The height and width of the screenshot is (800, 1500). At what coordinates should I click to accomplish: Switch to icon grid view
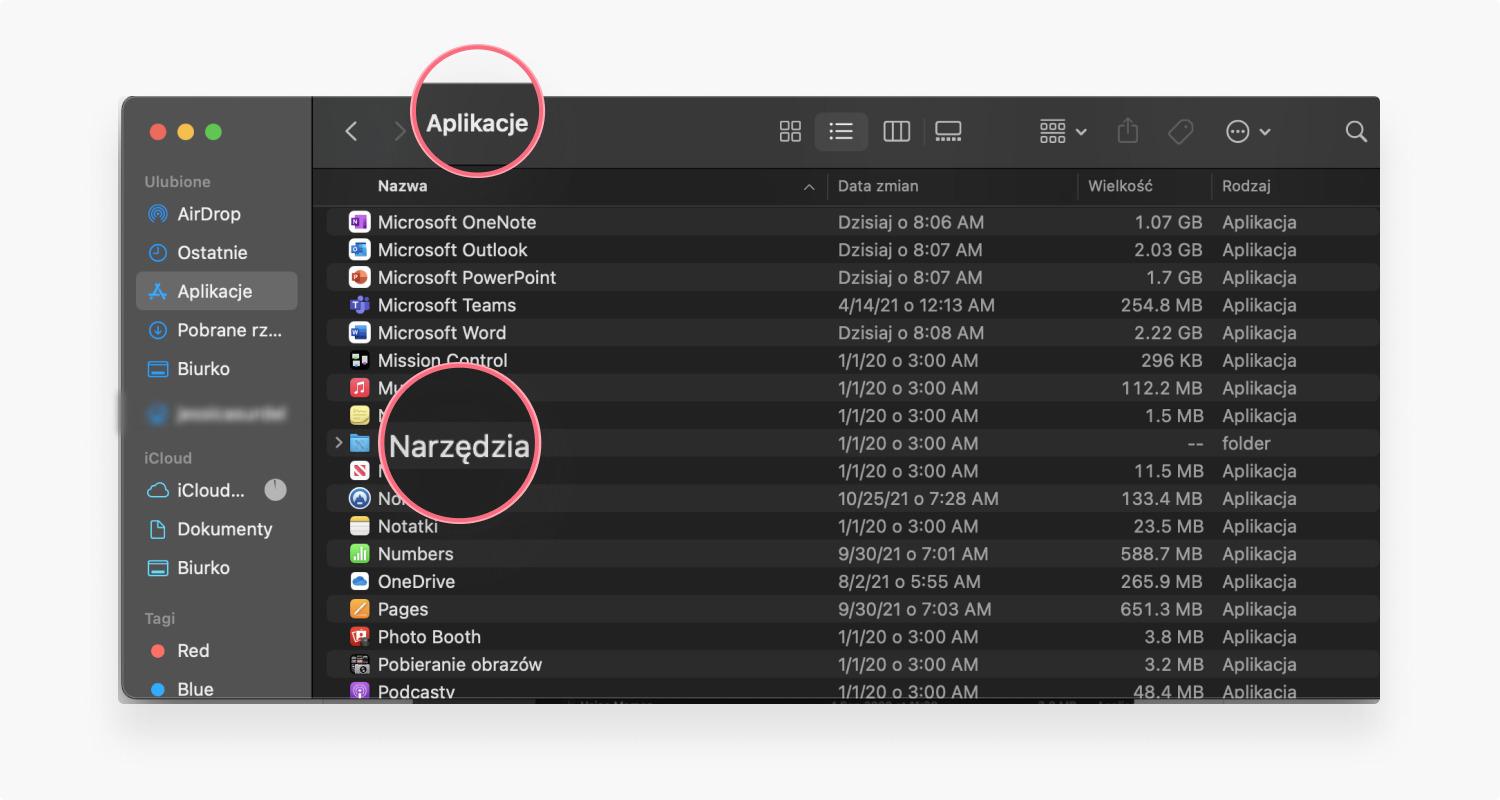(x=790, y=131)
